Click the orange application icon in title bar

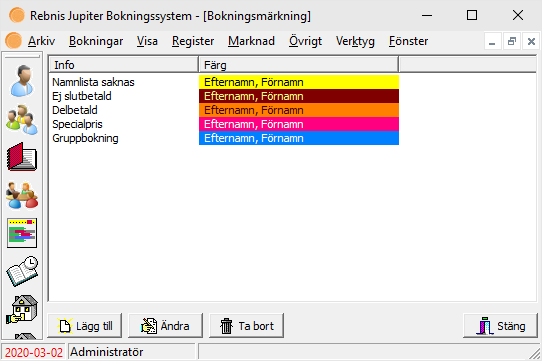click(17, 16)
